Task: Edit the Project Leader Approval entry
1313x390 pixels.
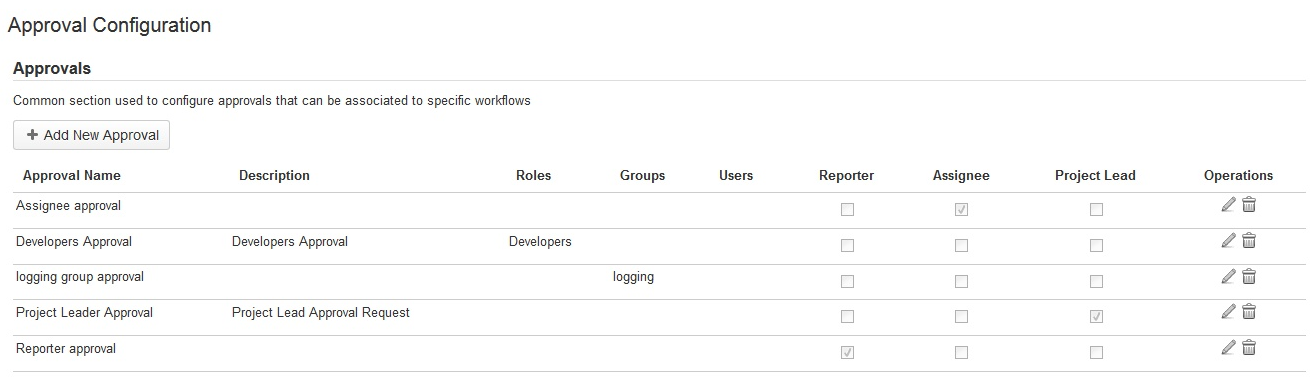Action: click(x=1228, y=312)
